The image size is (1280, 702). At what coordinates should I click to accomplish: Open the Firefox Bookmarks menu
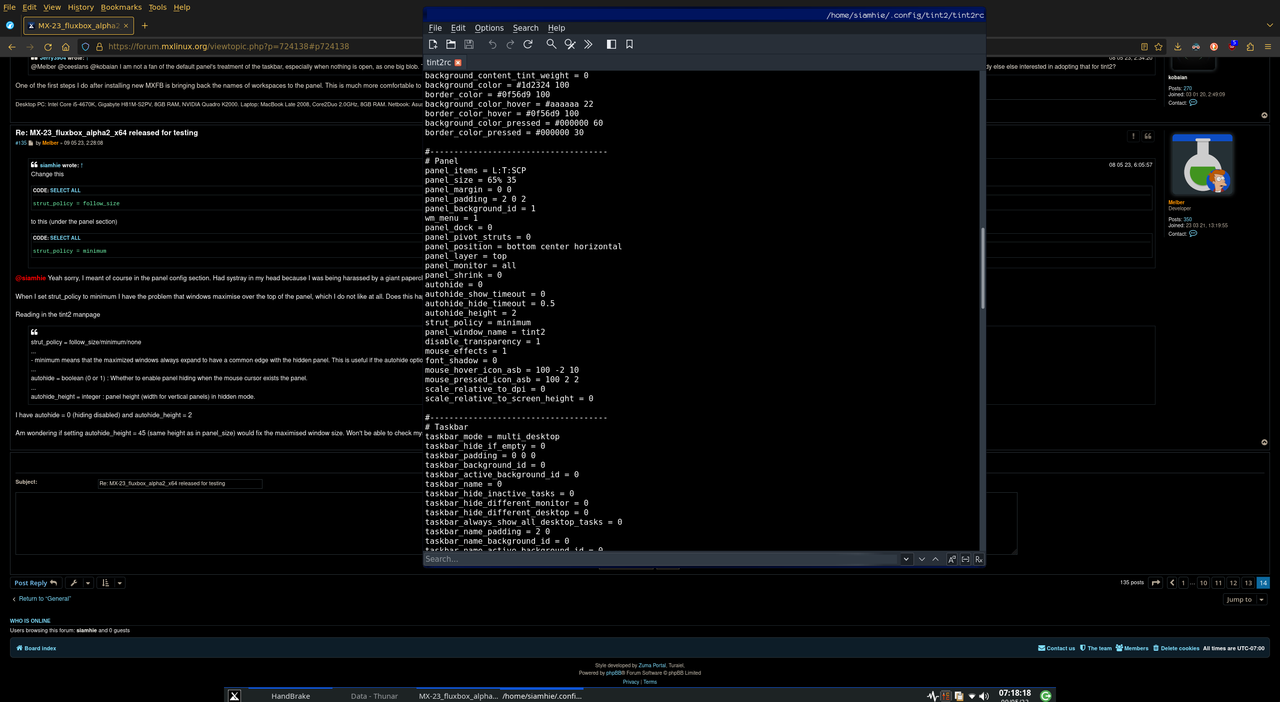[121, 7]
